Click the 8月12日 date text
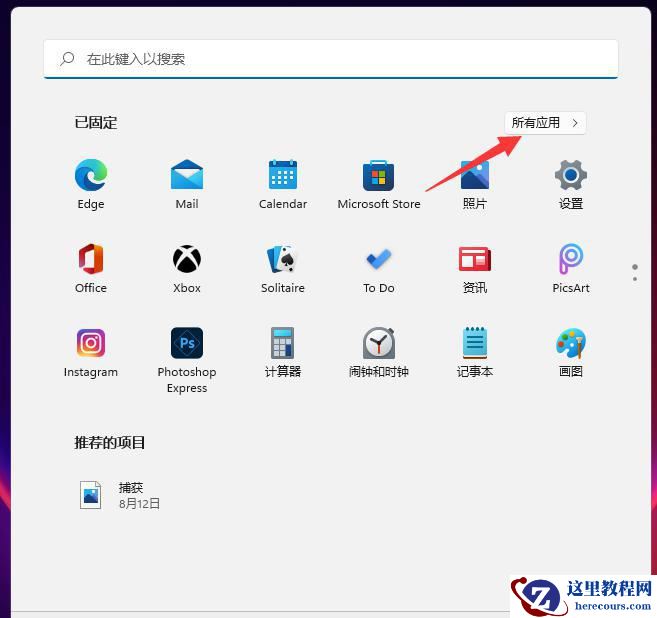 pyautogui.click(x=140, y=504)
